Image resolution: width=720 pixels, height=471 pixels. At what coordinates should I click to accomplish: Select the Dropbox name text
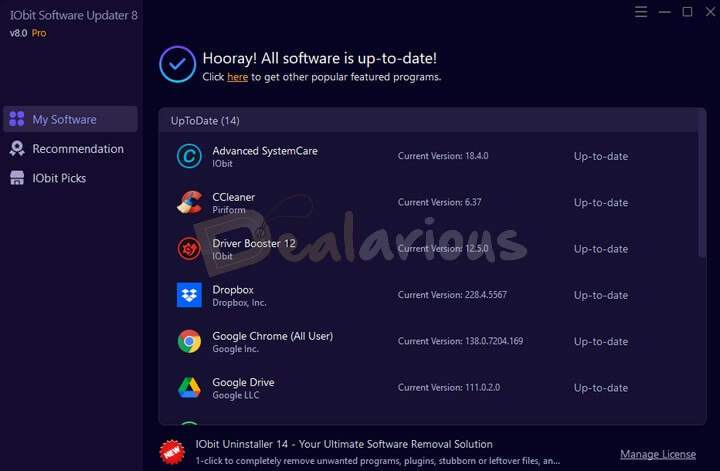(x=233, y=290)
